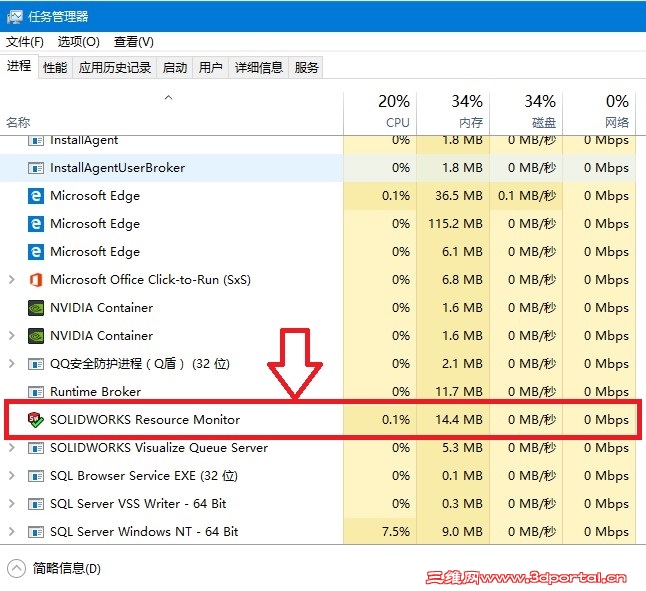The image size is (646, 591).
Task: Click the 6.8 MB memory value
Action: [x=462, y=280]
